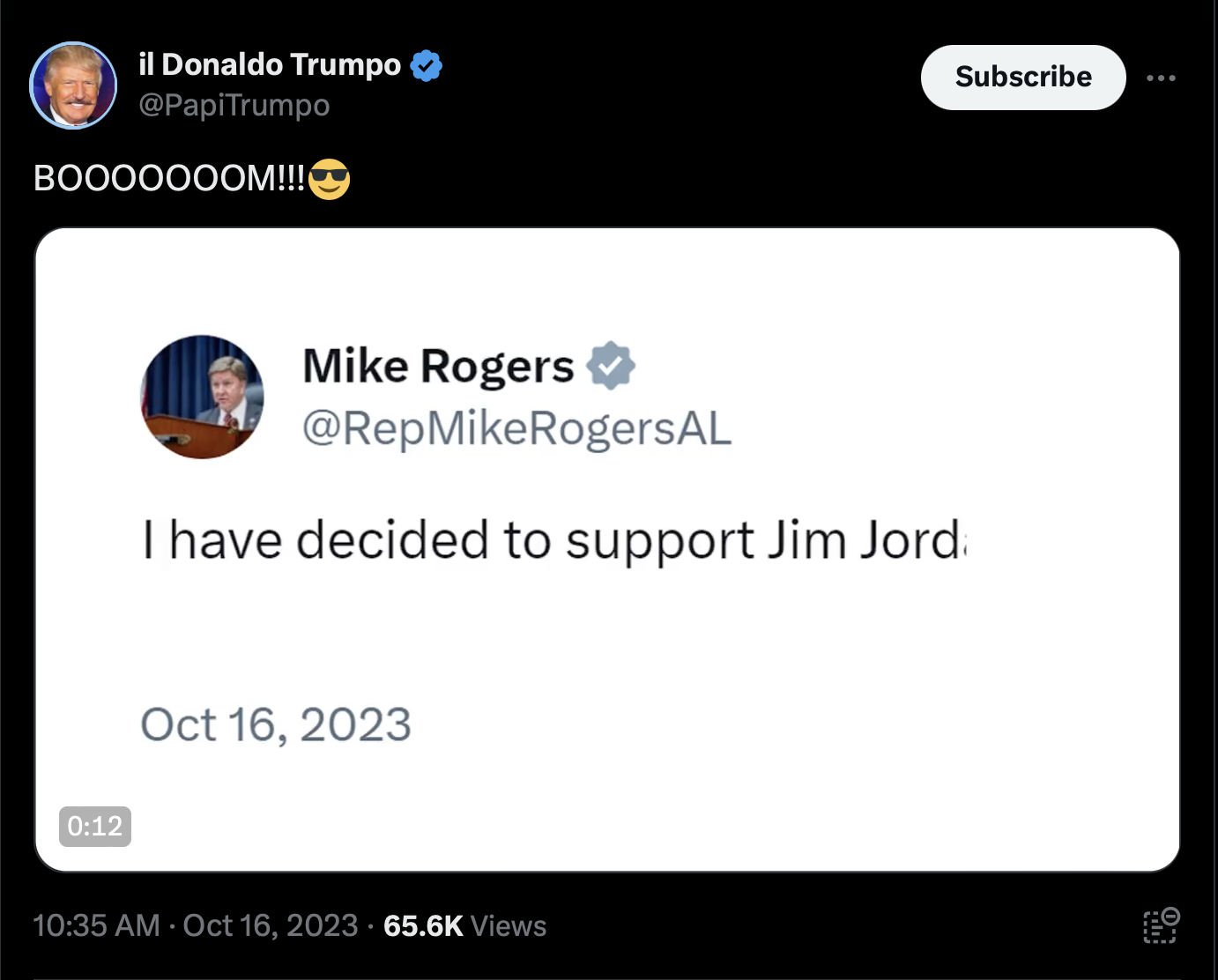Viewport: 1218px width, 980px height.
Task: Click the 'I have decided to support' text
Action: (448, 540)
